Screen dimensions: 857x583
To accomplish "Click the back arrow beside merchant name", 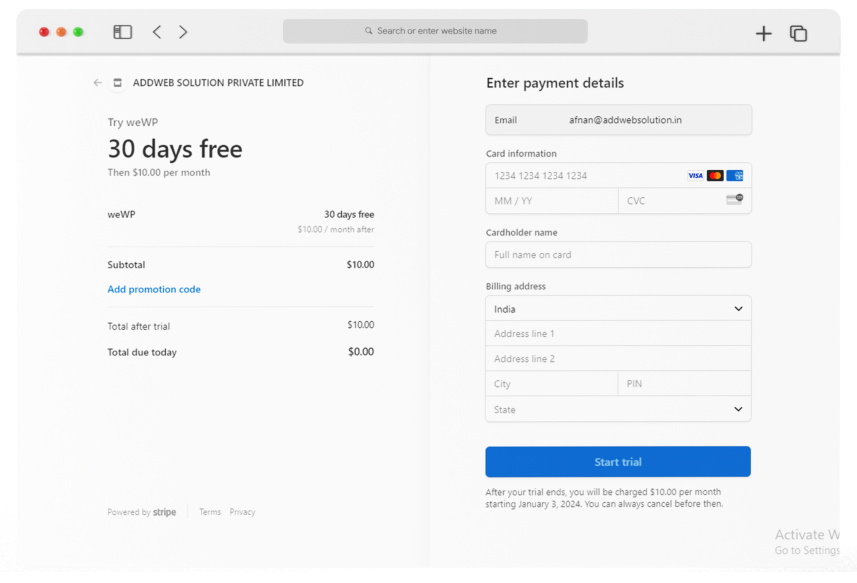I will click(x=97, y=83).
